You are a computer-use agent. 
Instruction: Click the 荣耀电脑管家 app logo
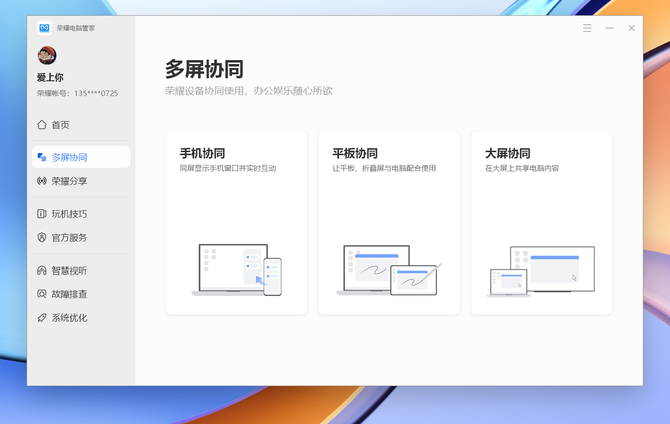pyautogui.click(x=44, y=28)
